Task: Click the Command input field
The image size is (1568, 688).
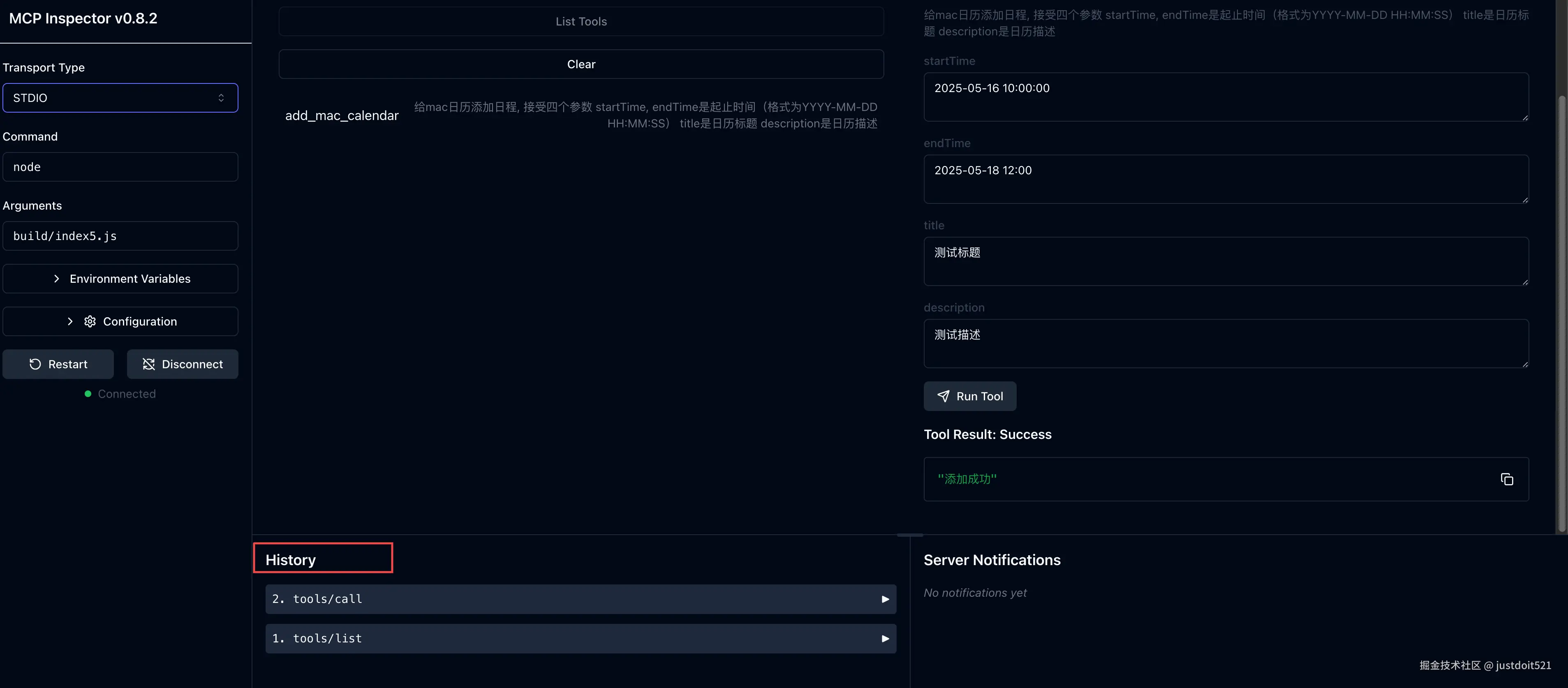Action: click(x=120, y=167)
